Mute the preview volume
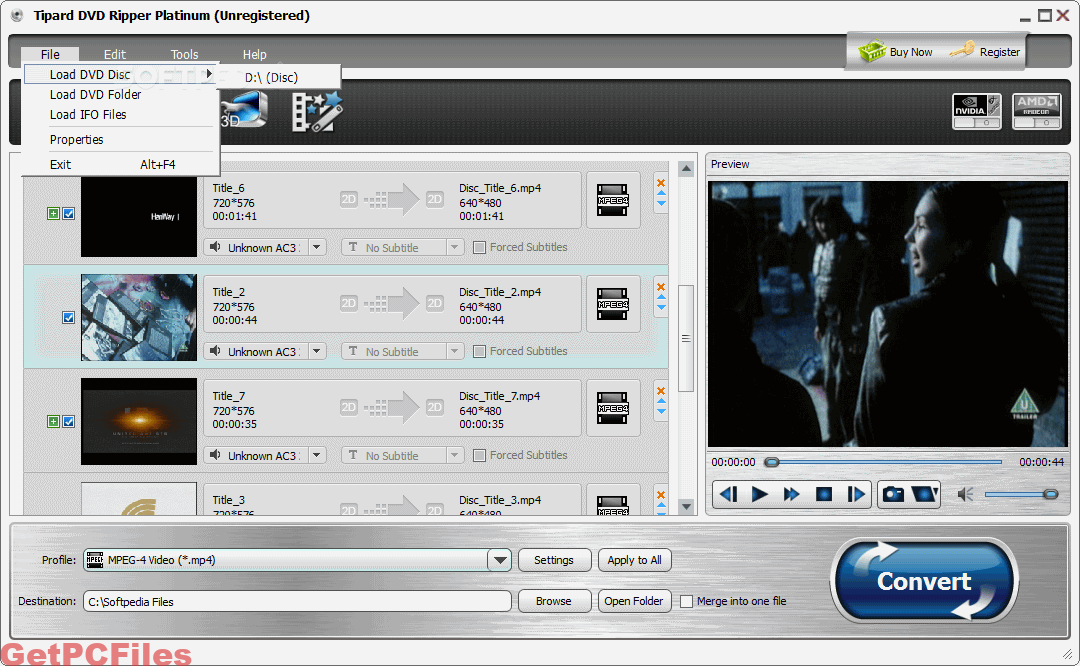The height and width of the screenshot is (666, 1080). click(x=966, y=494)
